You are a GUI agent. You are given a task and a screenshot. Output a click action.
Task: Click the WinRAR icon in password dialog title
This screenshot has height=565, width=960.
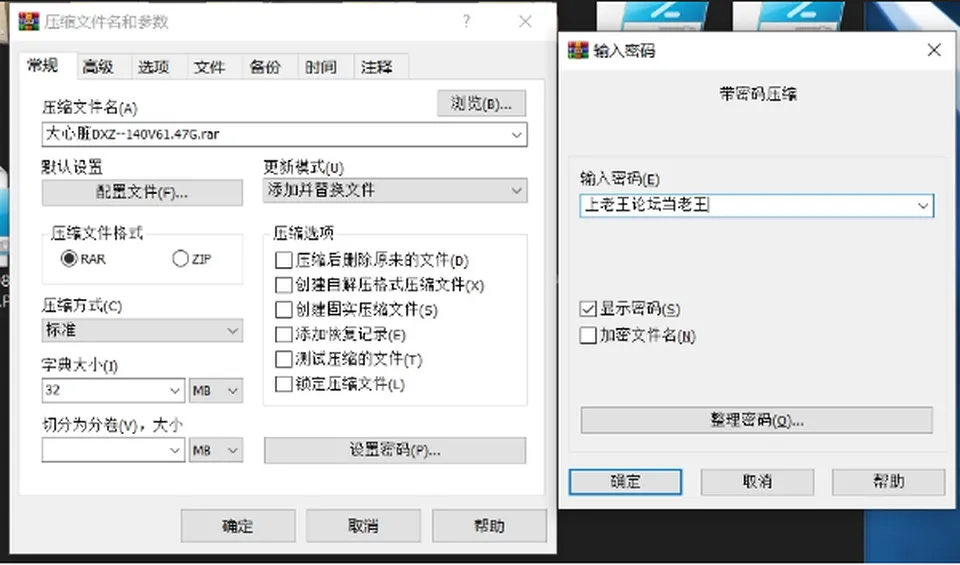578,50
